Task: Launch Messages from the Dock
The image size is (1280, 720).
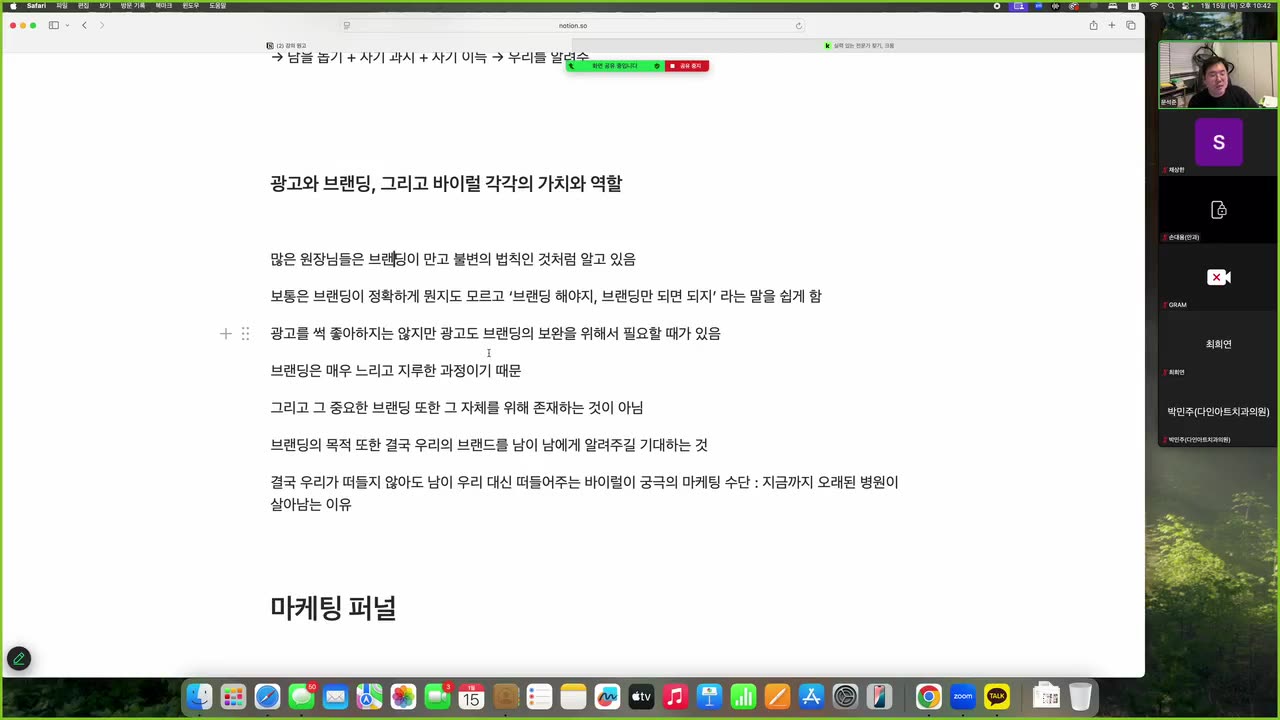Action: [x=301, y=696]
